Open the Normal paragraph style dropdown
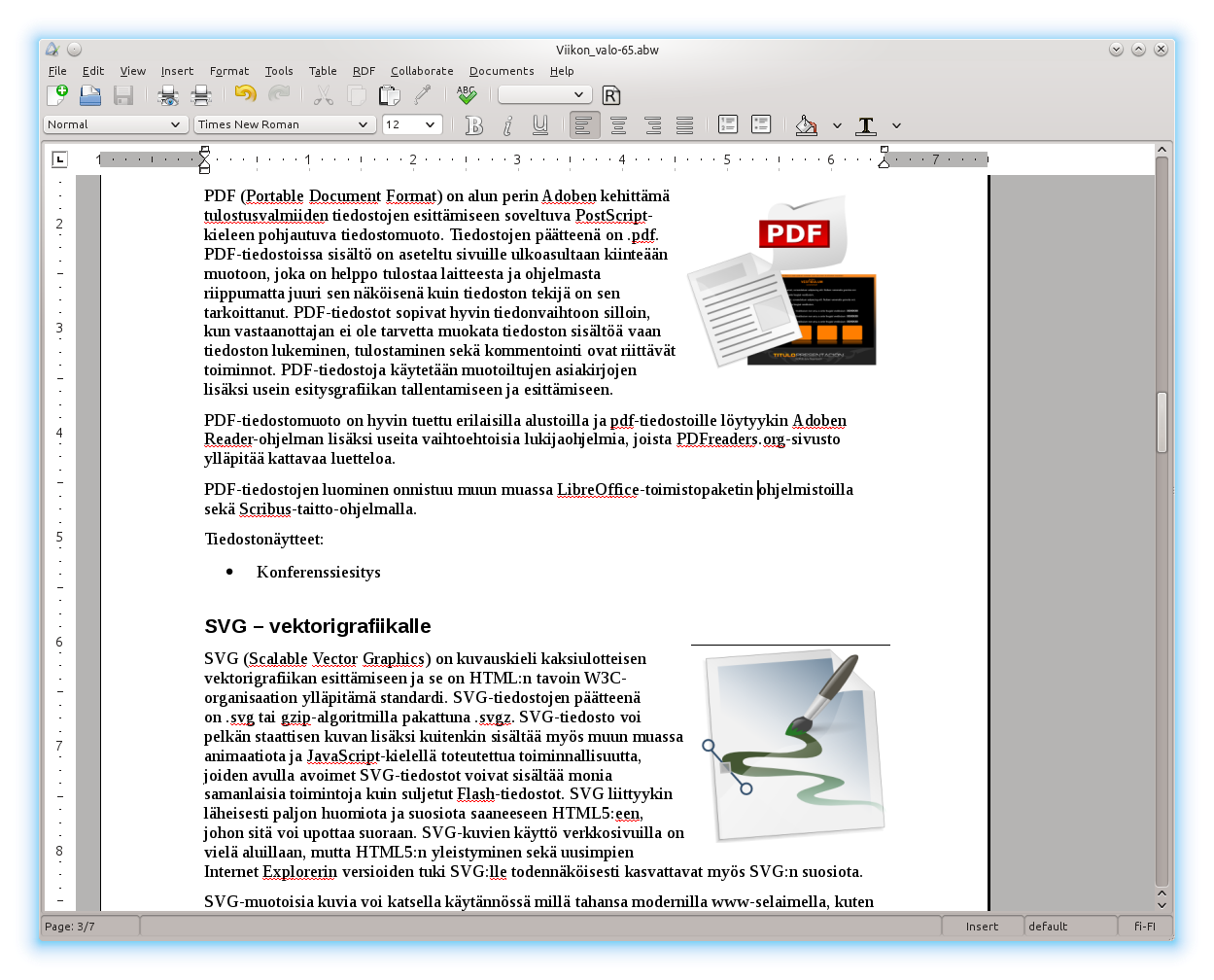Screen dimensions: 1214x980 click(116, 124)
